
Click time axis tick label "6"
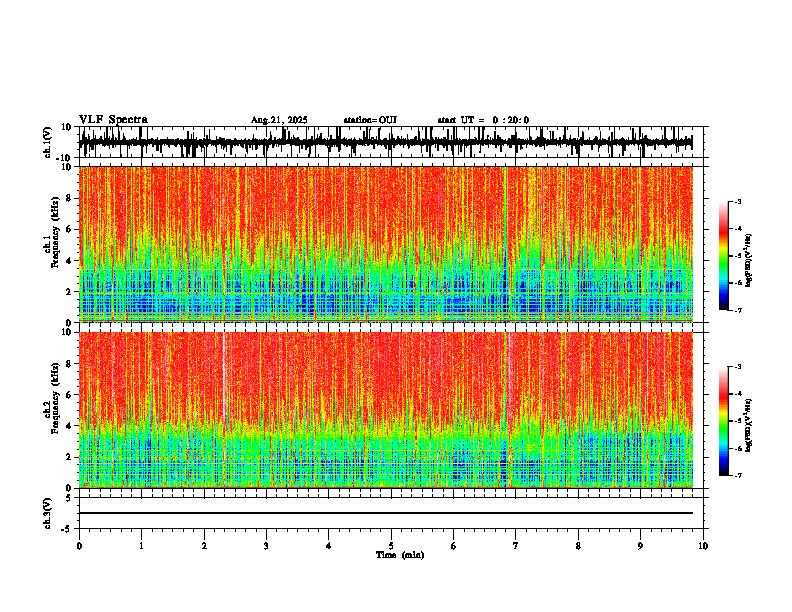point(454,546)
